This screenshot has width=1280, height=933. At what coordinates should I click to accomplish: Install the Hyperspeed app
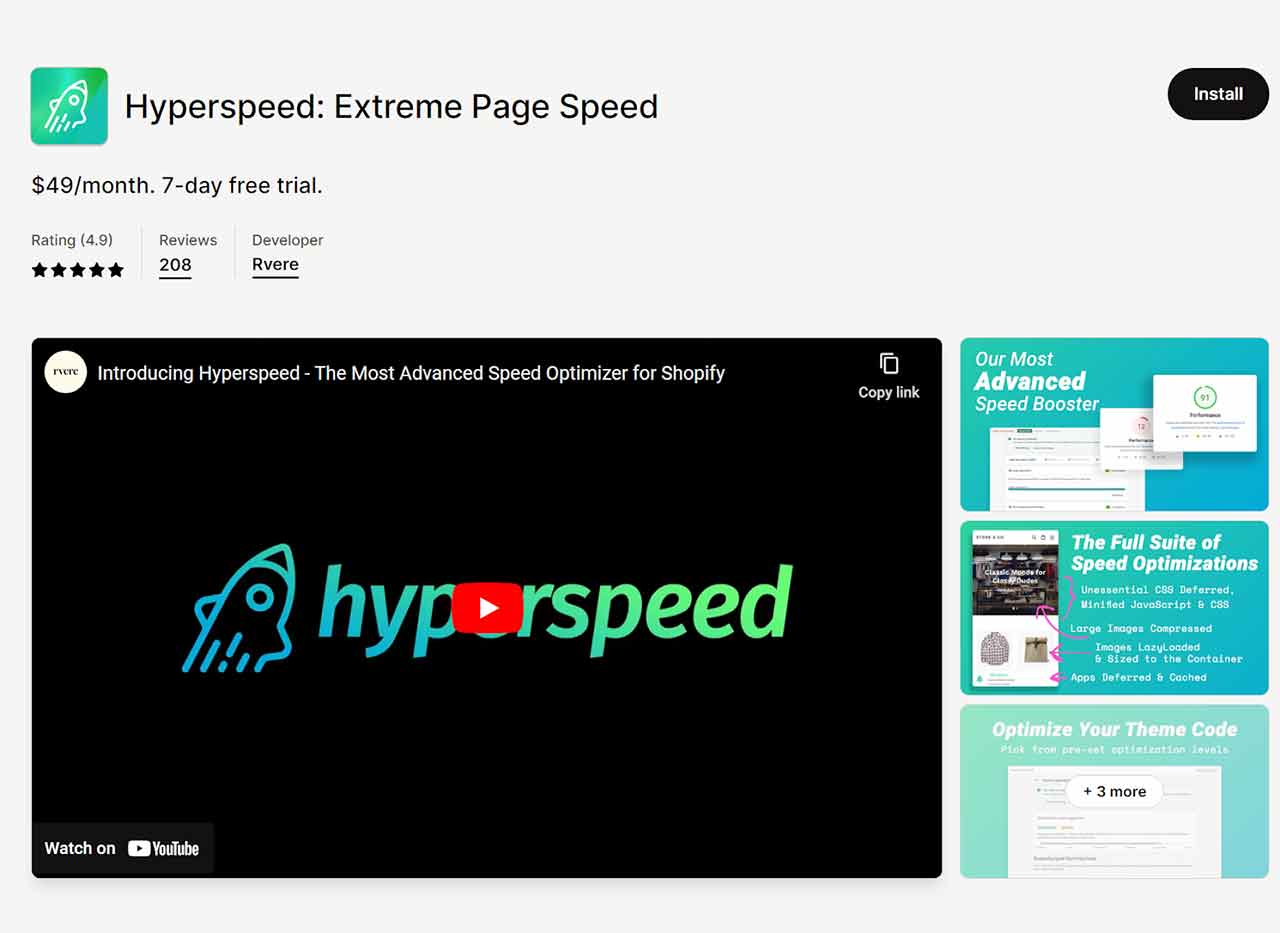1218,94
